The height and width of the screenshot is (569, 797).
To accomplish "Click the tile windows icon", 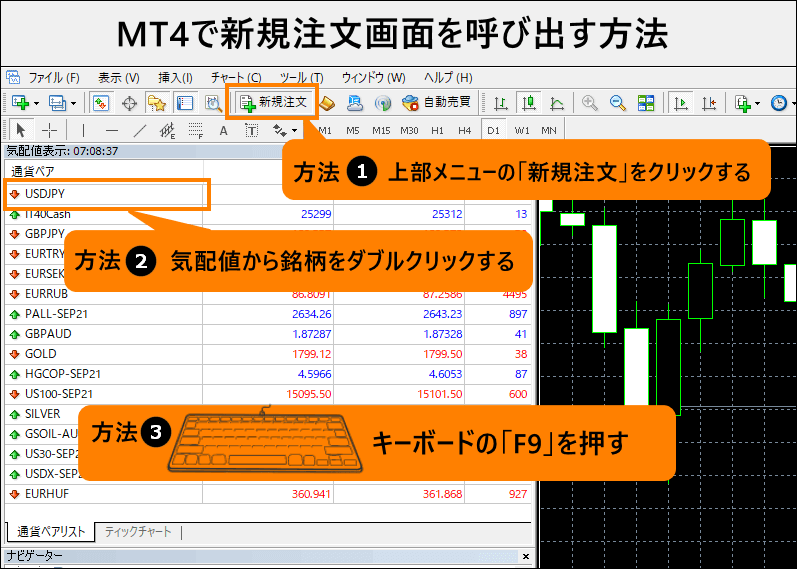I will 646,103.
